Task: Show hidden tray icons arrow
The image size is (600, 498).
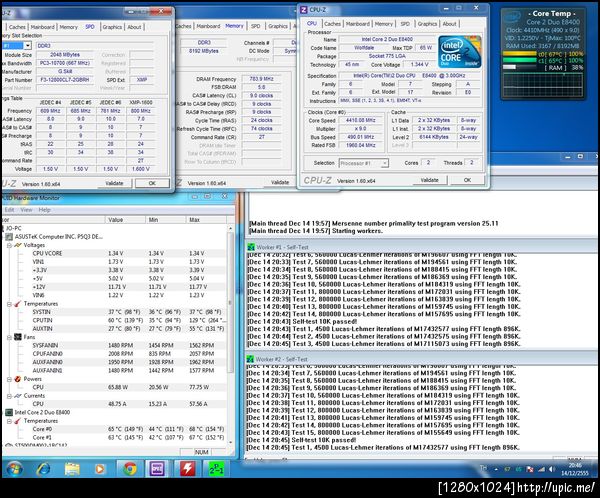Action: coord(496,469)
